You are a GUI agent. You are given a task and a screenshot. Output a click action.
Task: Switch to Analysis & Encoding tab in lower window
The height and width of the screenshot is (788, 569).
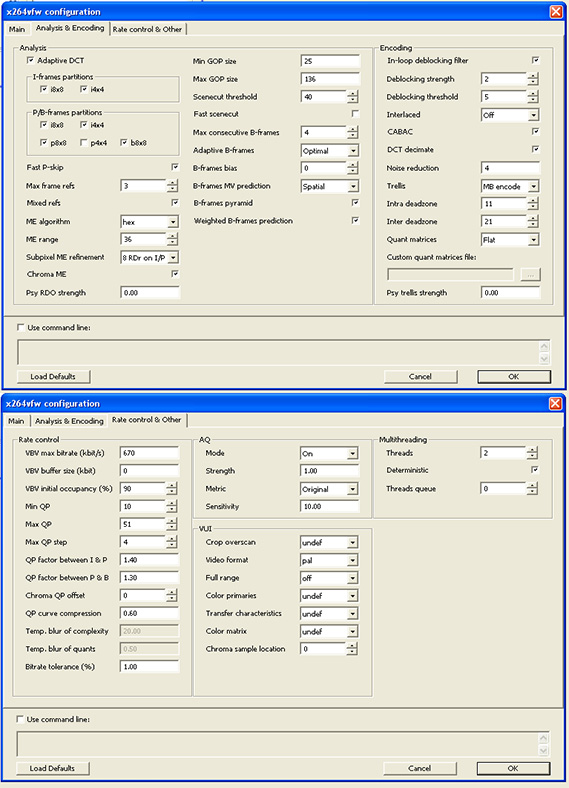(69, 421)
